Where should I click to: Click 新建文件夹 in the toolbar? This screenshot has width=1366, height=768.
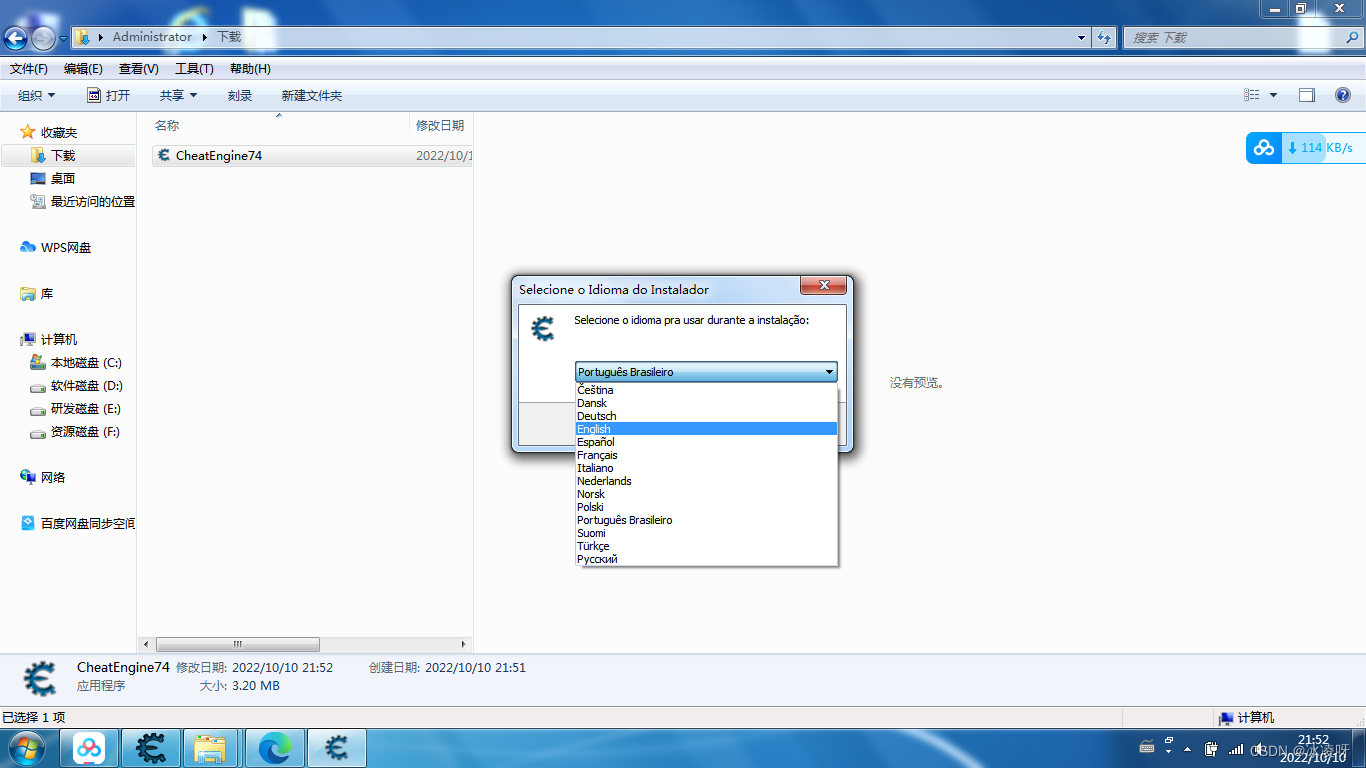click(x=312, y=95)
